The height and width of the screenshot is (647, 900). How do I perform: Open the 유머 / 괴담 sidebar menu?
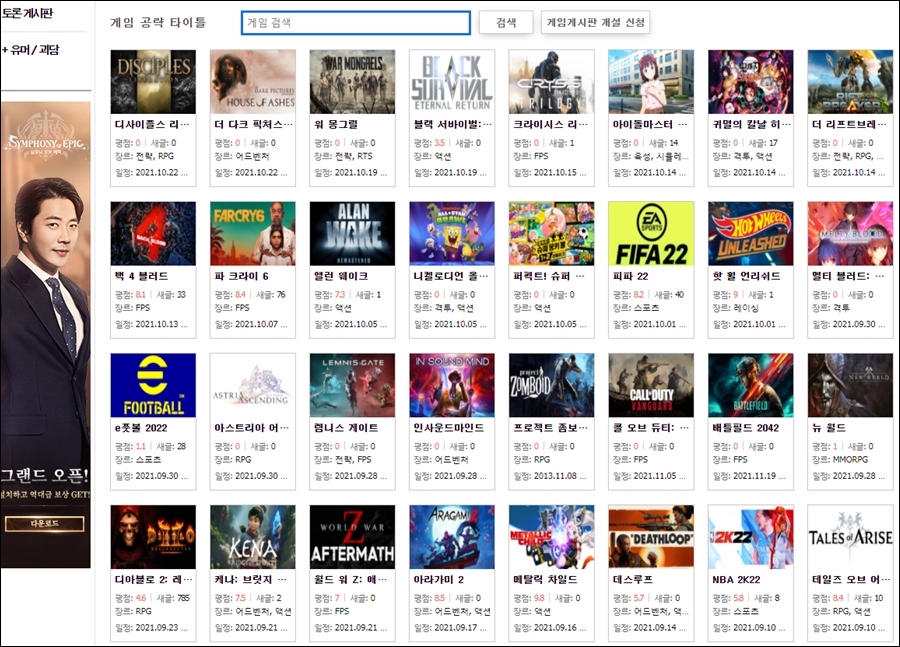pyautogui.click(x=30, y=50)
